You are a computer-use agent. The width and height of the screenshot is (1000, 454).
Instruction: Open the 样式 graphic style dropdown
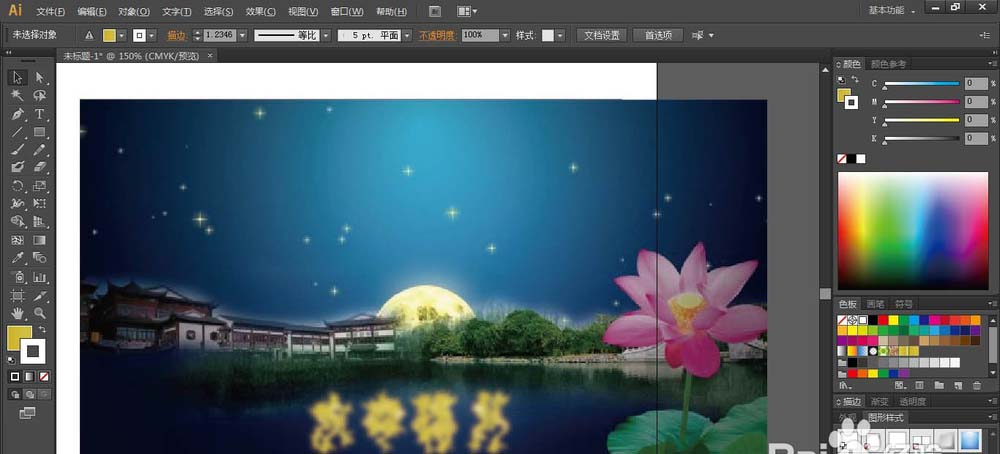click(x=561, y=36)
